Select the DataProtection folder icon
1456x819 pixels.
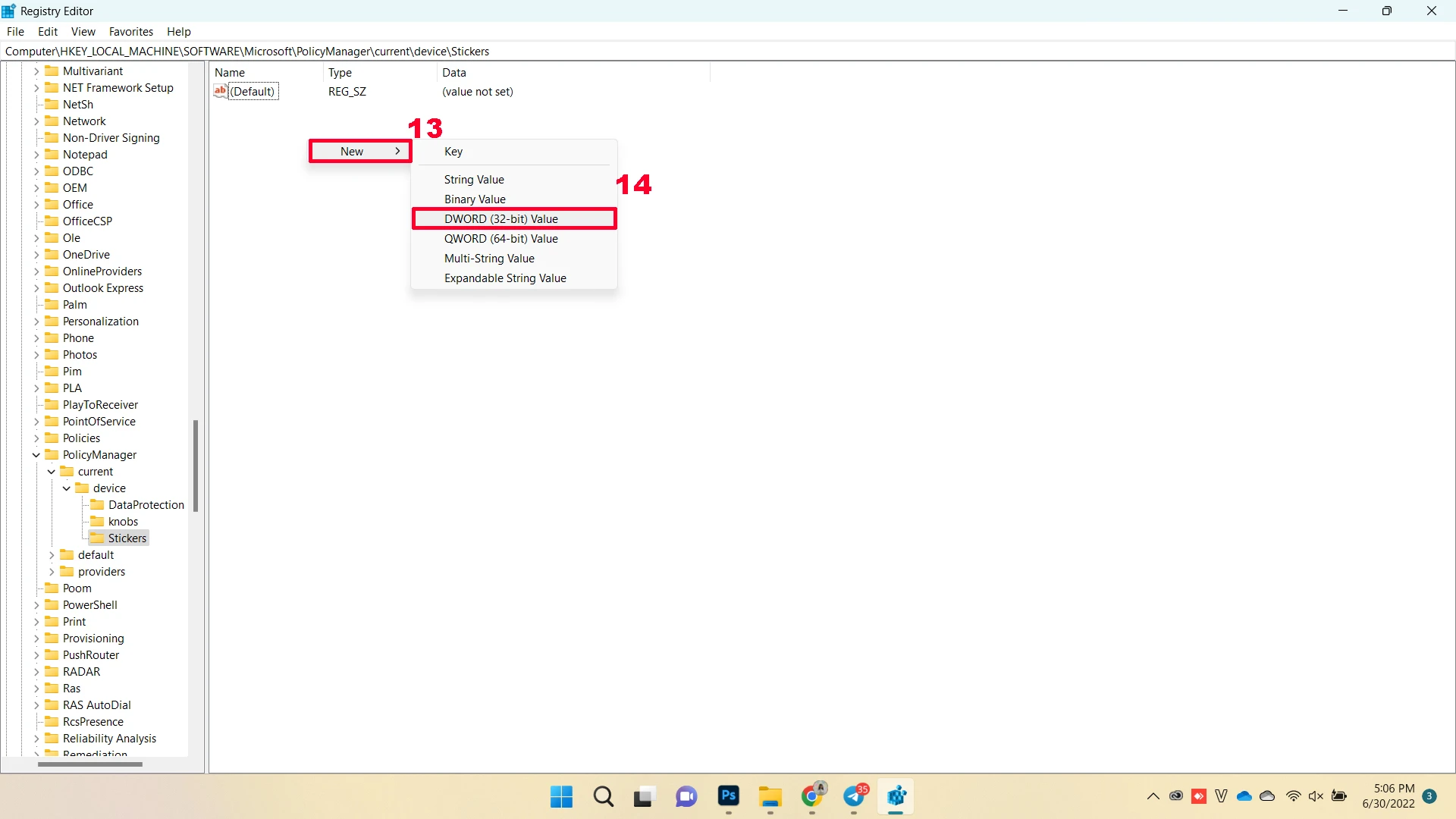(97, 504)
